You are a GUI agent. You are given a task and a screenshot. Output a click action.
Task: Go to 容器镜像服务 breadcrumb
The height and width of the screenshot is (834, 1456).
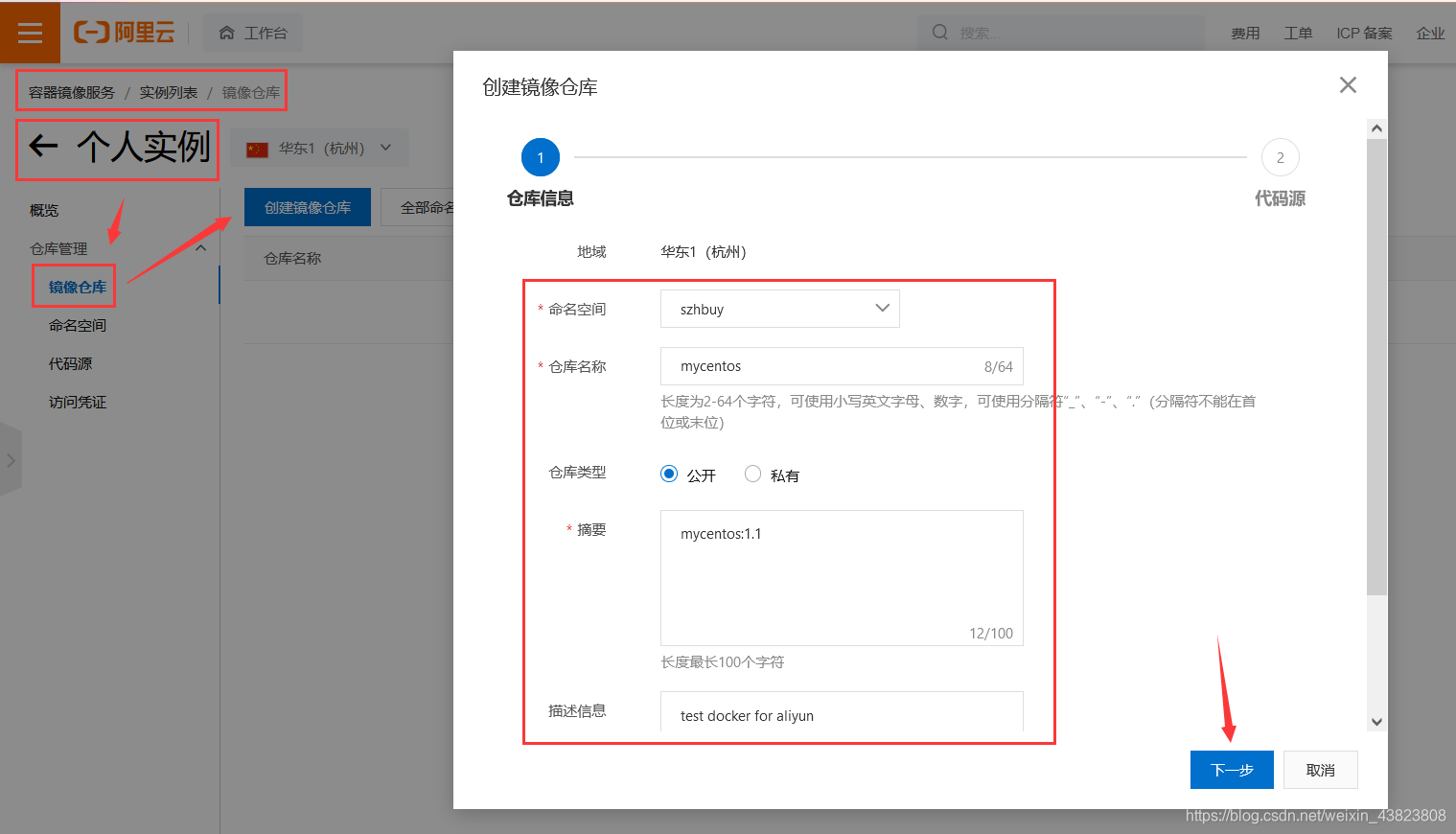72,92
